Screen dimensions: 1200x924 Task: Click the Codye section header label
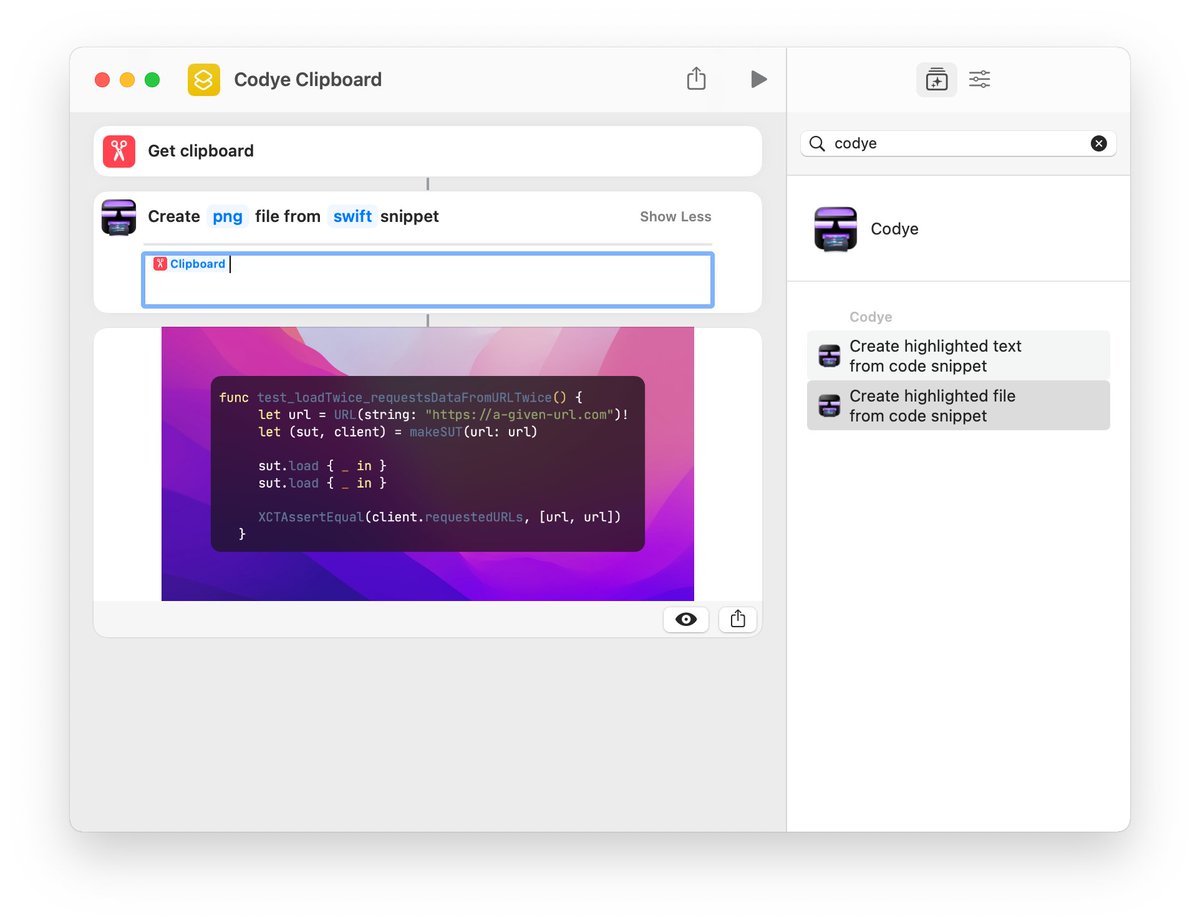pyautogui.click(x=871, y=317)
